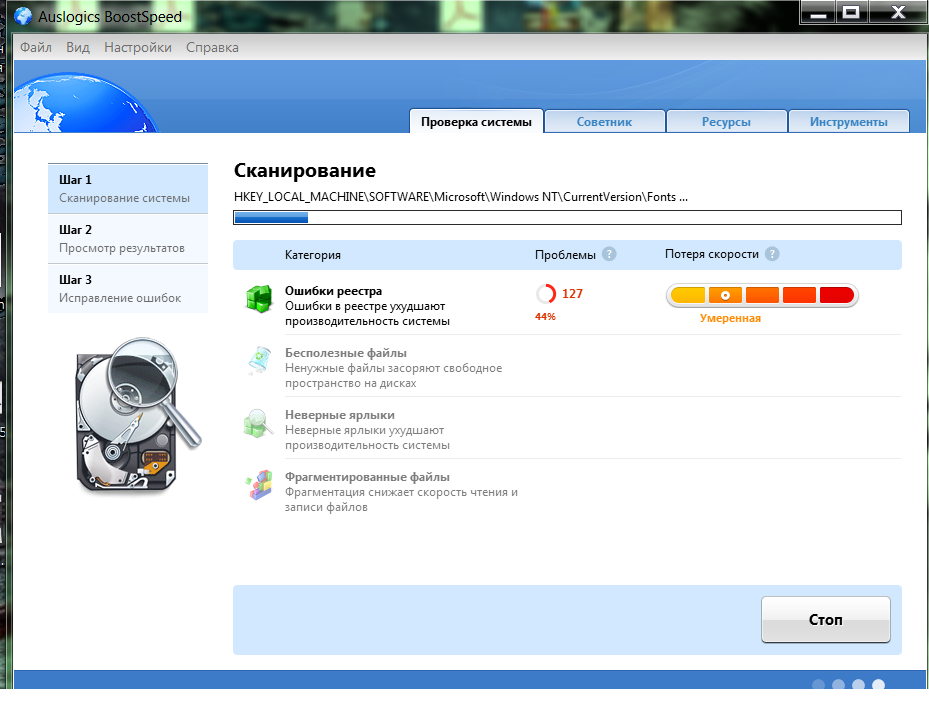Click the Неверные ярлыки category title
The height and width of the screenshot is (720, 929).
tap(339, 415)
